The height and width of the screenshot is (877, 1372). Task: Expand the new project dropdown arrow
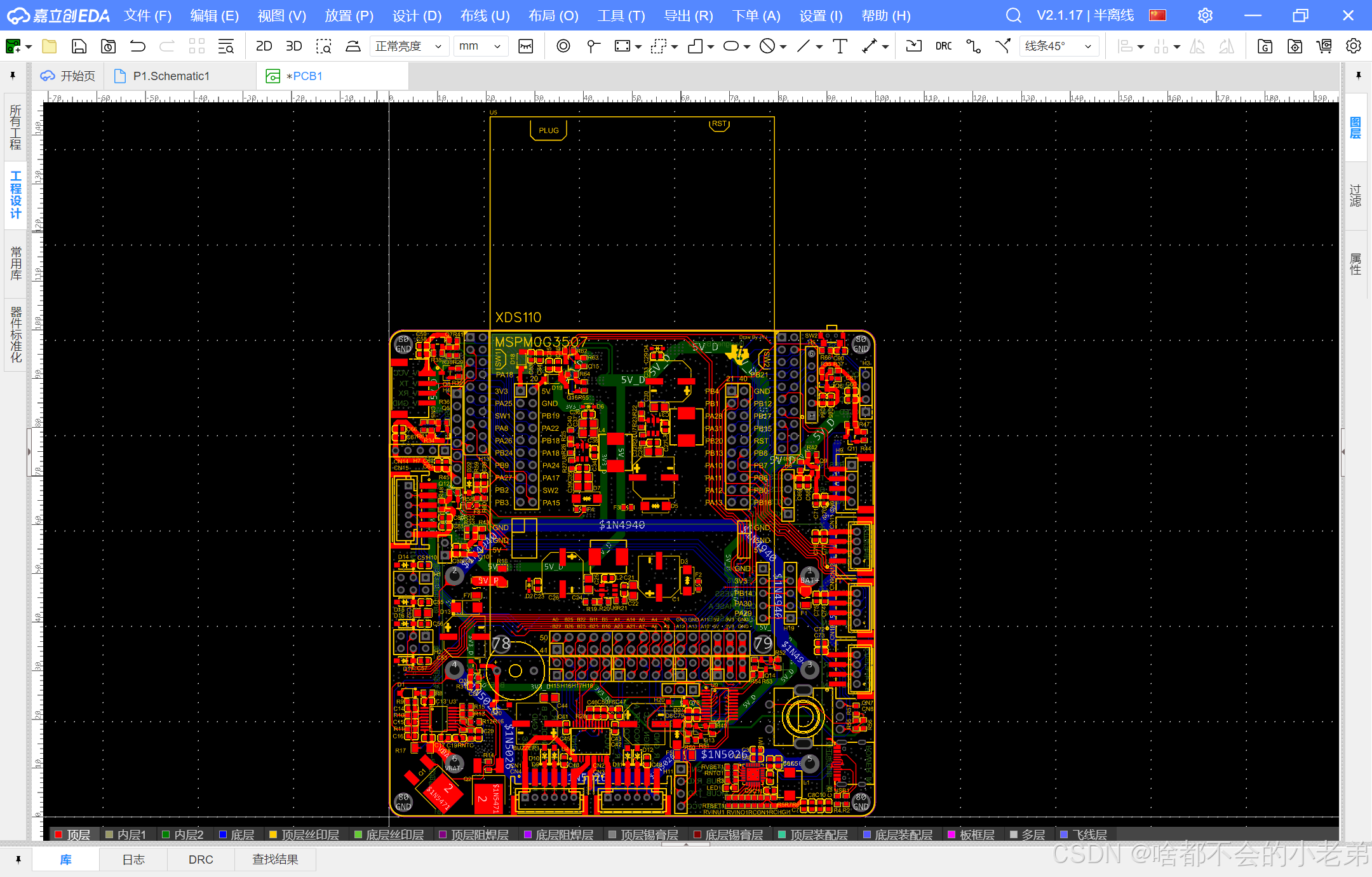click(29, 47)
